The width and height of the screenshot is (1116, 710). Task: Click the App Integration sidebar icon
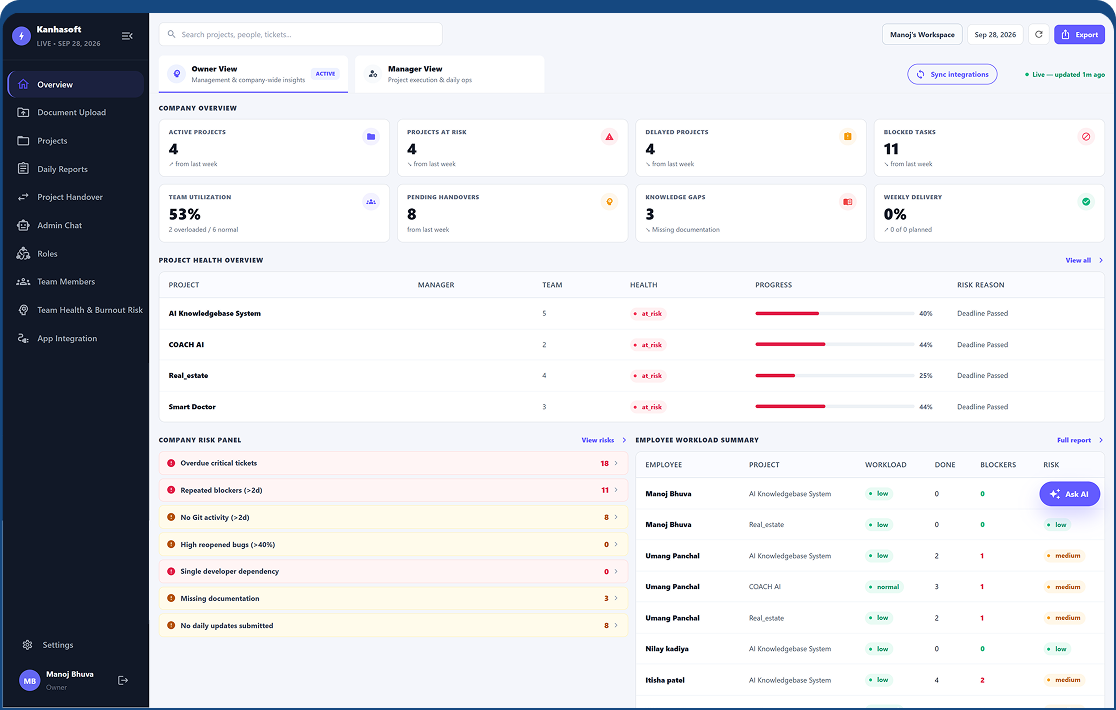coord(23,339)
